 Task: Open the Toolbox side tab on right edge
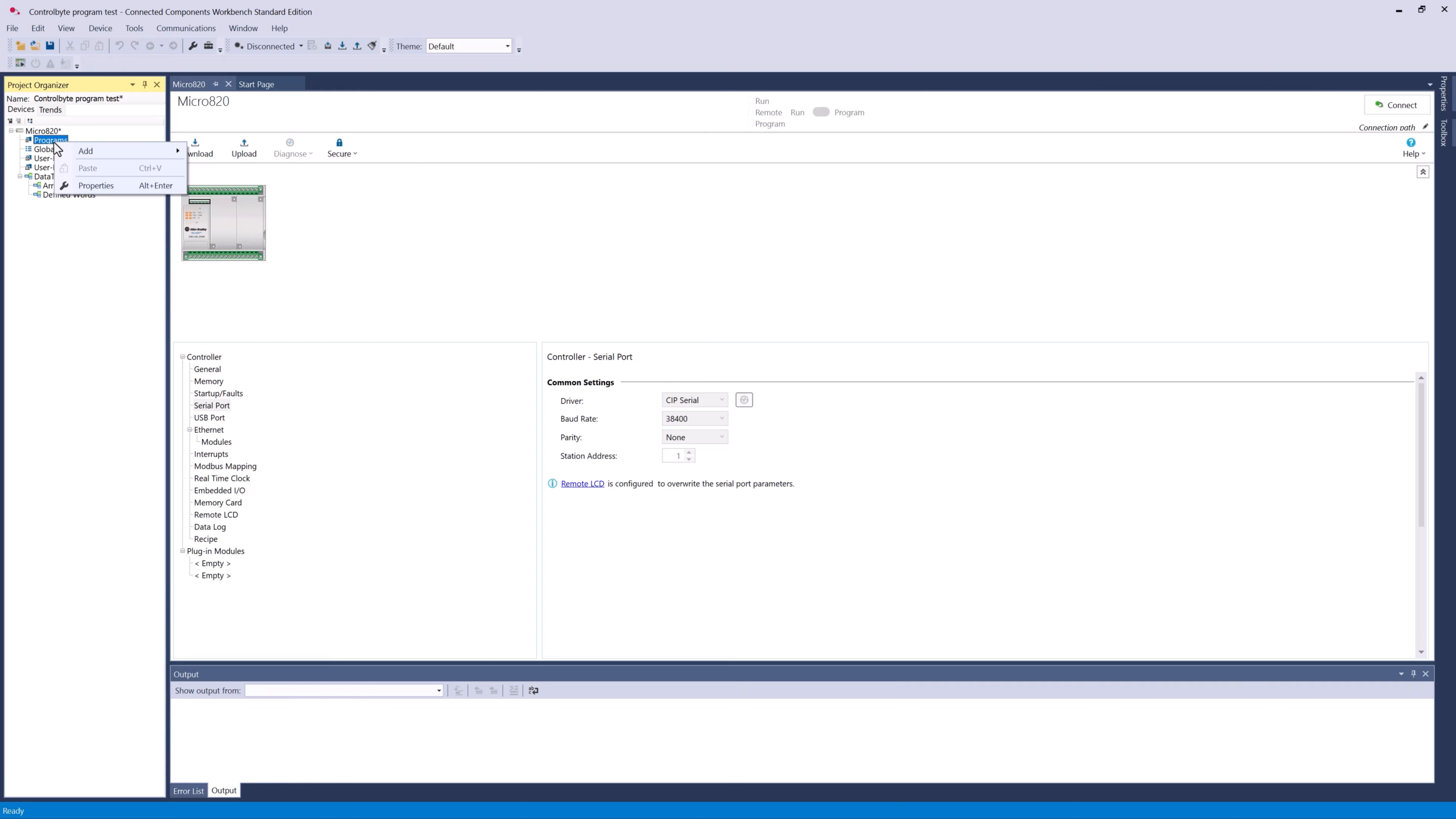(x=1443, y=133)
